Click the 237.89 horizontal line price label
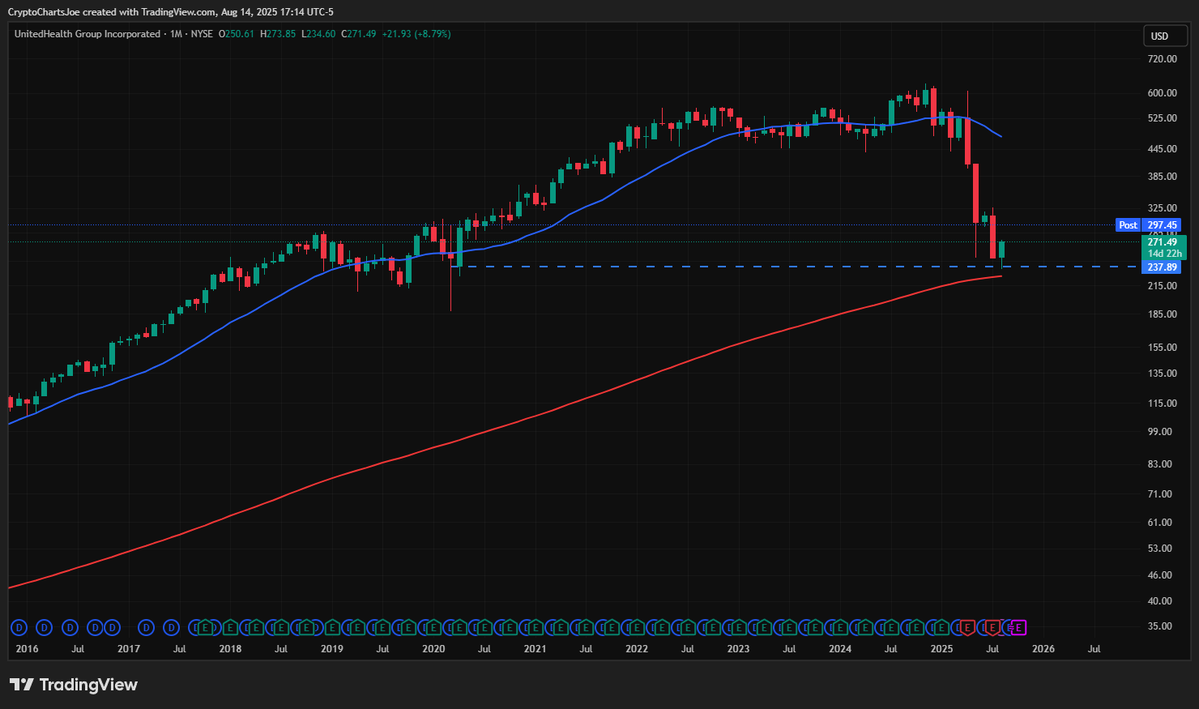 coord(1162,267)
